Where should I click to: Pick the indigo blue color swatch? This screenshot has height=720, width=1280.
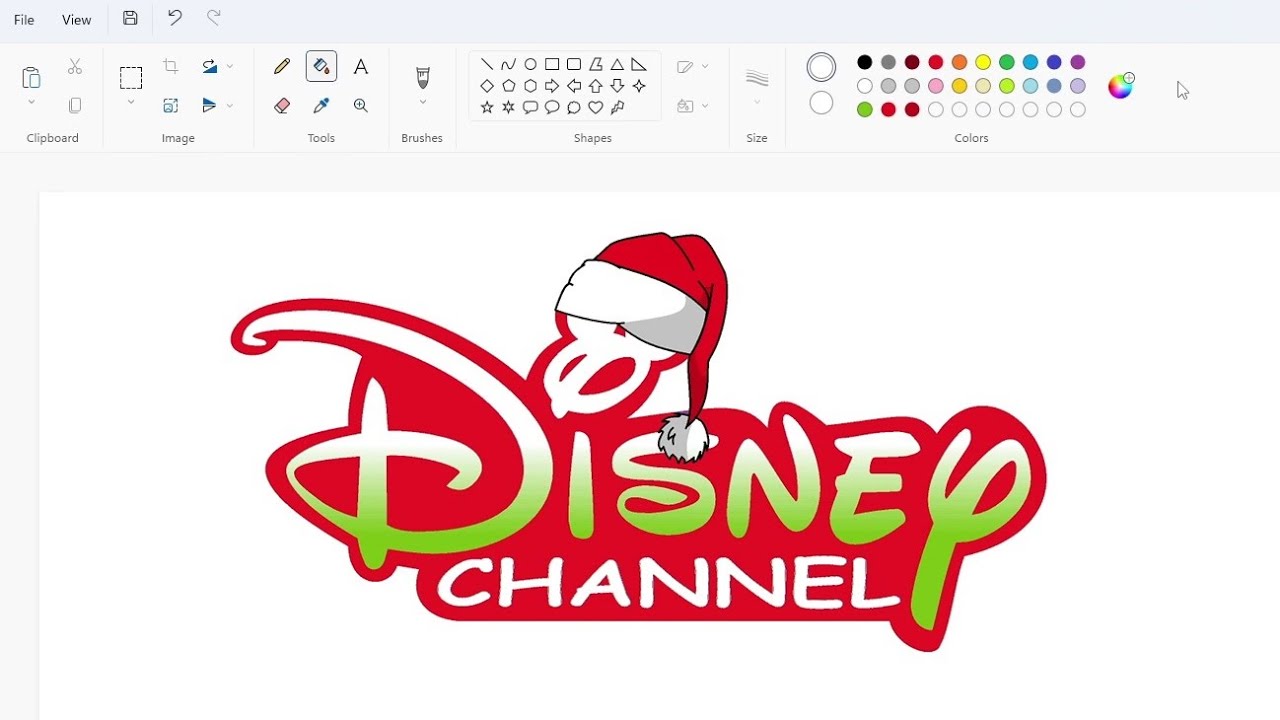(x=1054, y=62)
